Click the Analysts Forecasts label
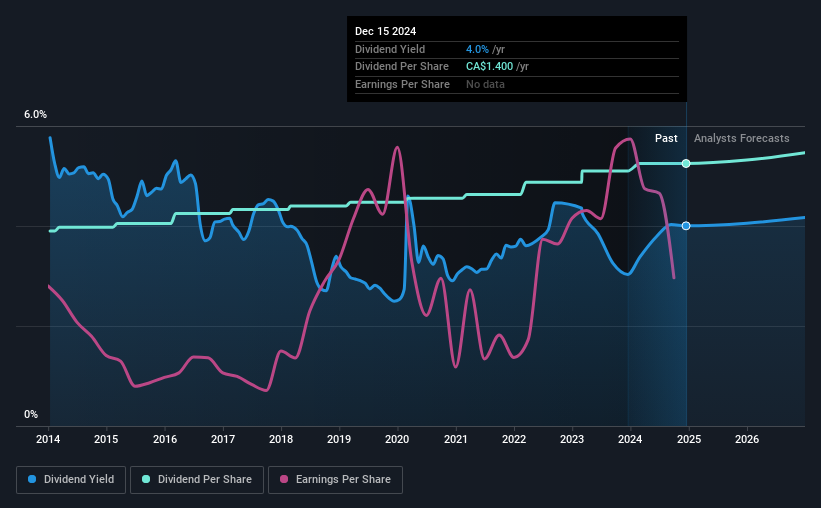The height and width of the screenshot is (508, 821). click(741, 138)
